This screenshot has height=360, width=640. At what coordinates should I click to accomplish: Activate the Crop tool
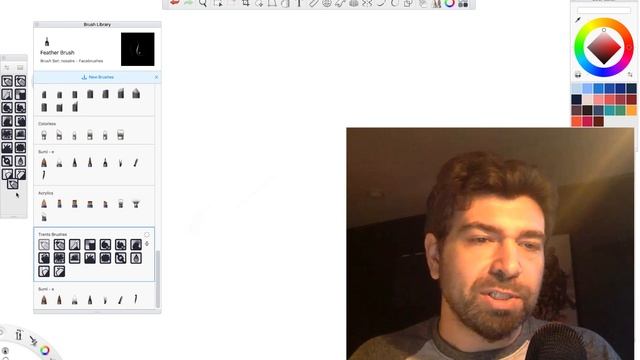(246, 3)
